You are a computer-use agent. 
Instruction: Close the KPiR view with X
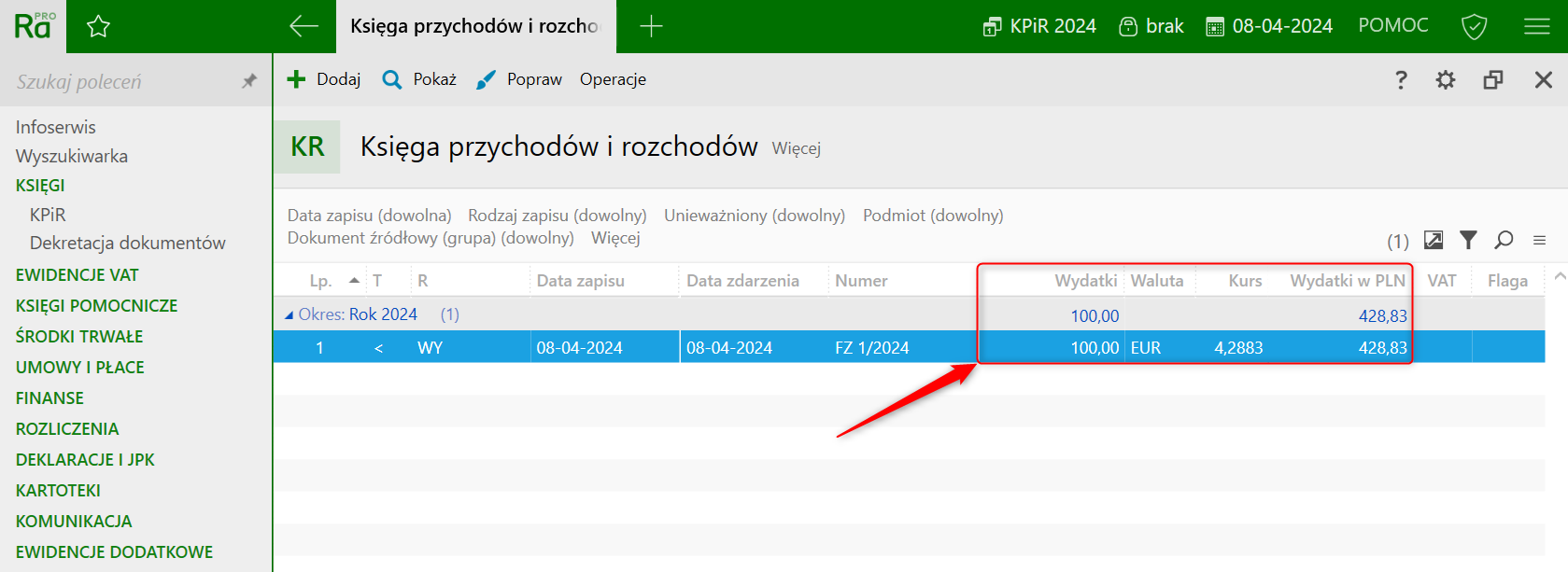(x=1543, y=79)
